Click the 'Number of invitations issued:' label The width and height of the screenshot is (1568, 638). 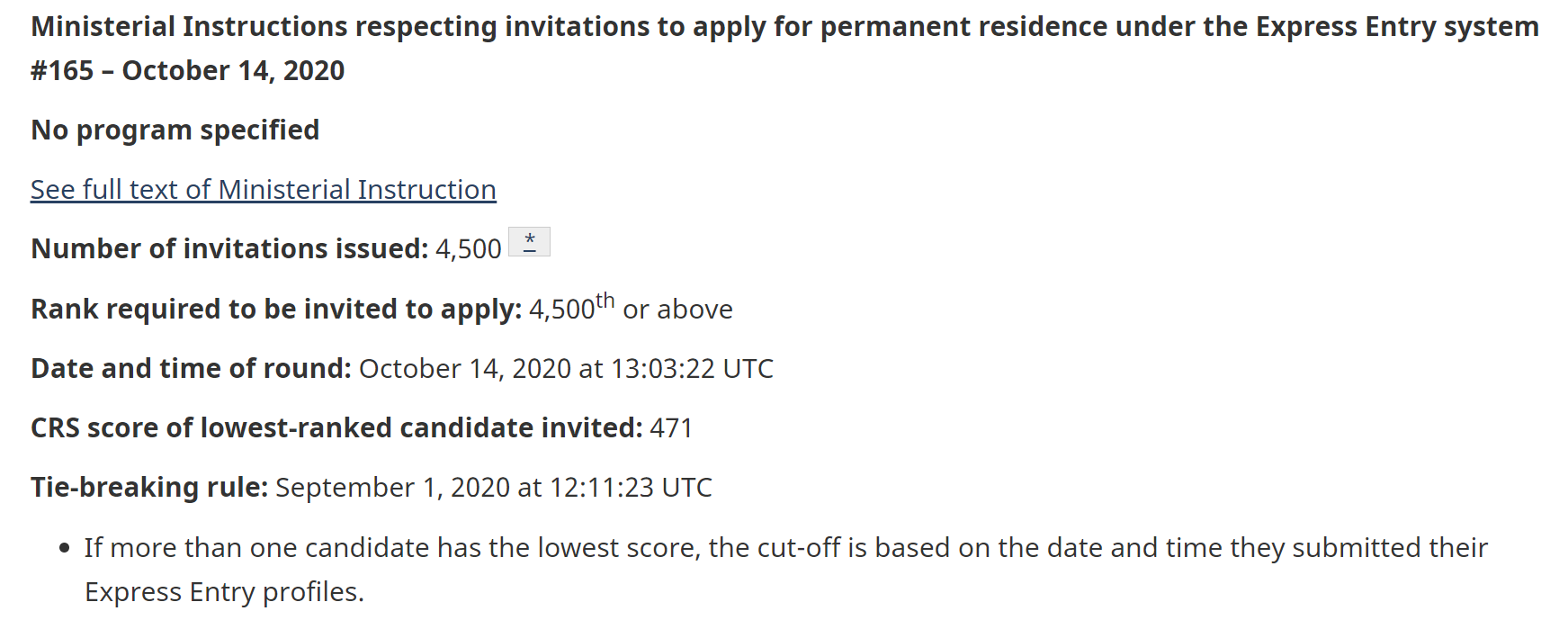click(x=229, y=249)
